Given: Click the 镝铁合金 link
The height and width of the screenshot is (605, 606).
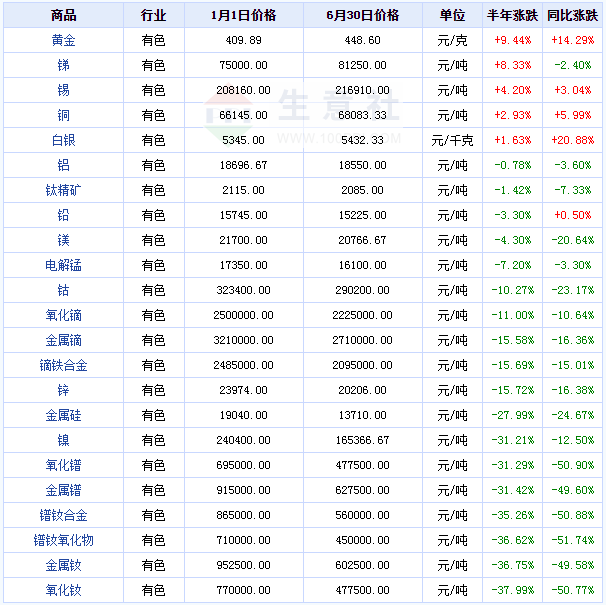Looking at the screenshot, I should pyautogui.click(x=62, y=366).
